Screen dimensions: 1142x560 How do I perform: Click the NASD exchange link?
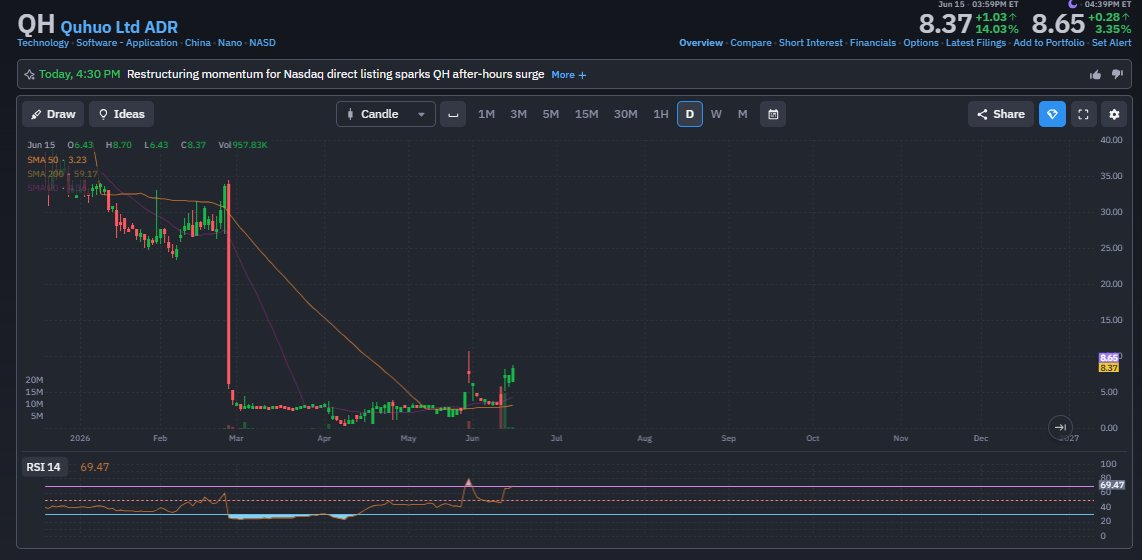[262, 43]
